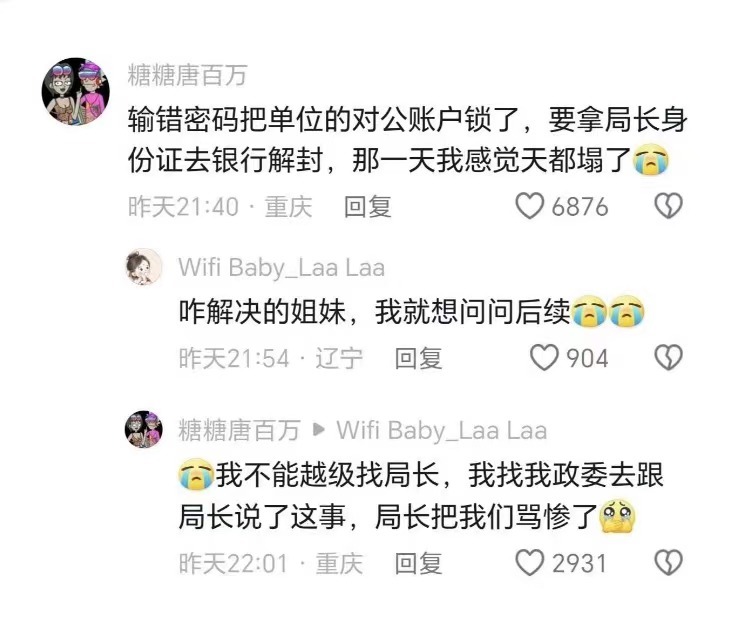Like Wifi Baby_Laa Laa's reply
The height and width of the screenshot is (620, 748).
tap(544, 358)
